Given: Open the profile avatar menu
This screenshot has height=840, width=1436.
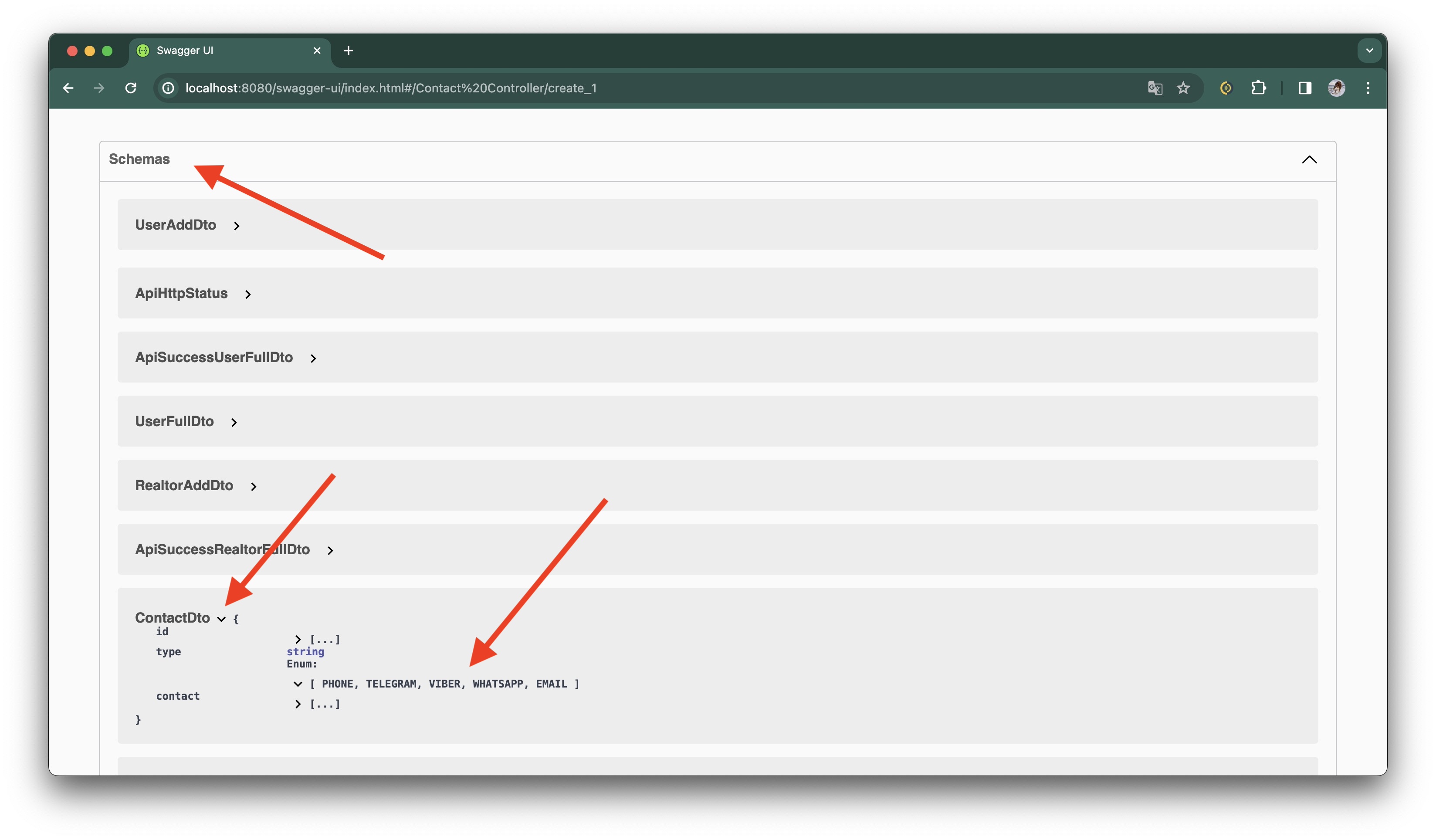Looking at the screenshot, I should tap(1336, 88).
